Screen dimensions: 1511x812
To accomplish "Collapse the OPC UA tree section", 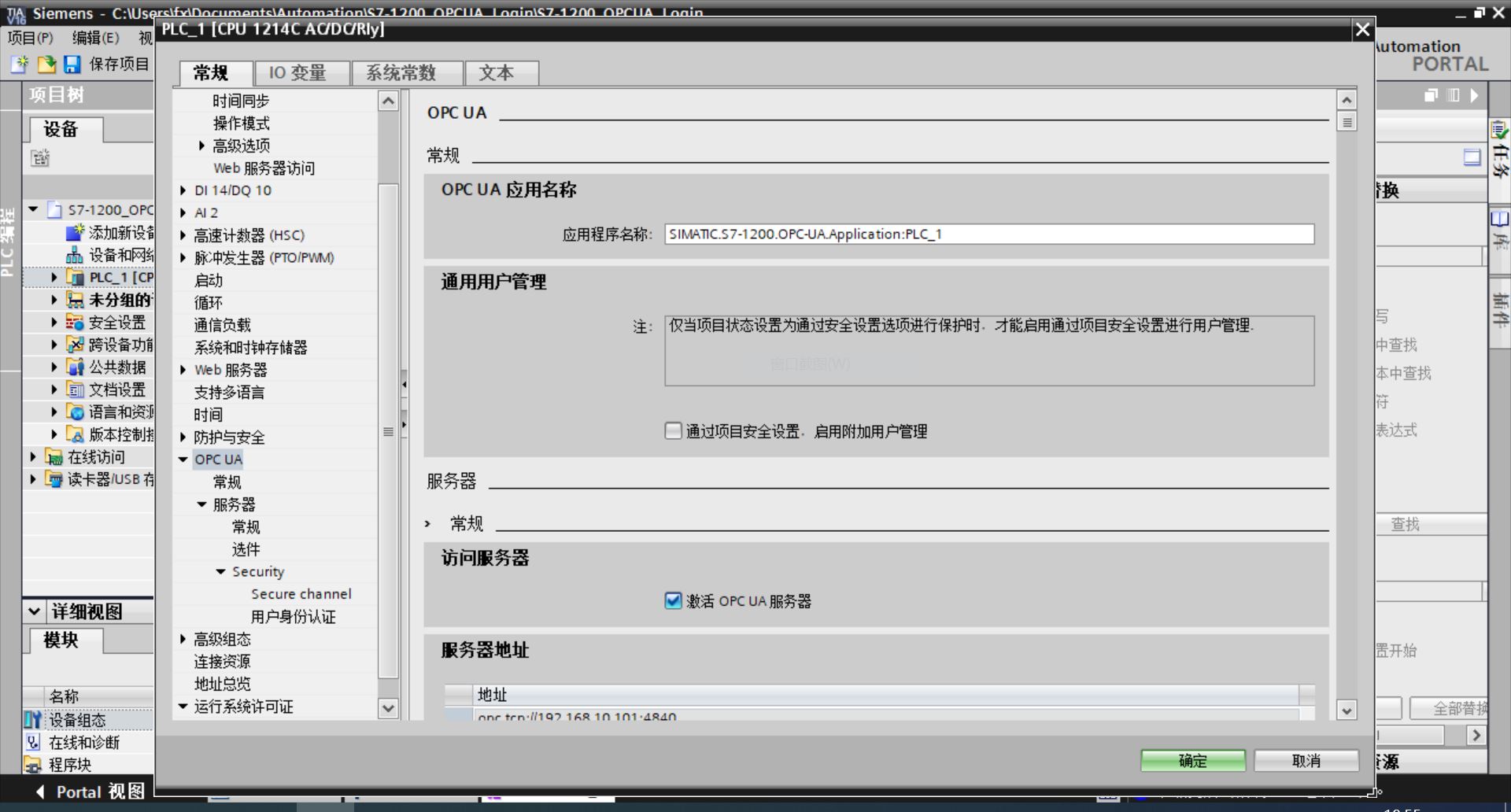I will pos(183,460).
